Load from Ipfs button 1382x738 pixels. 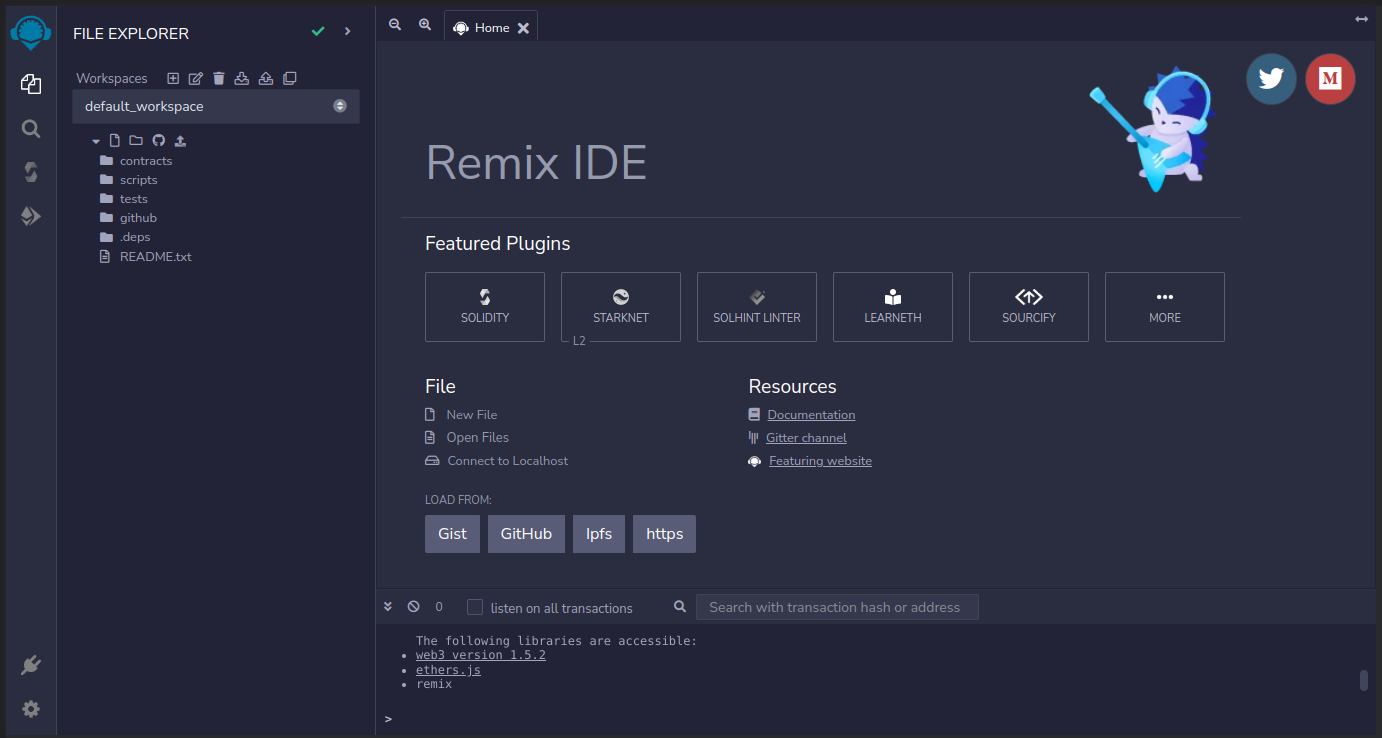(599, 534)
